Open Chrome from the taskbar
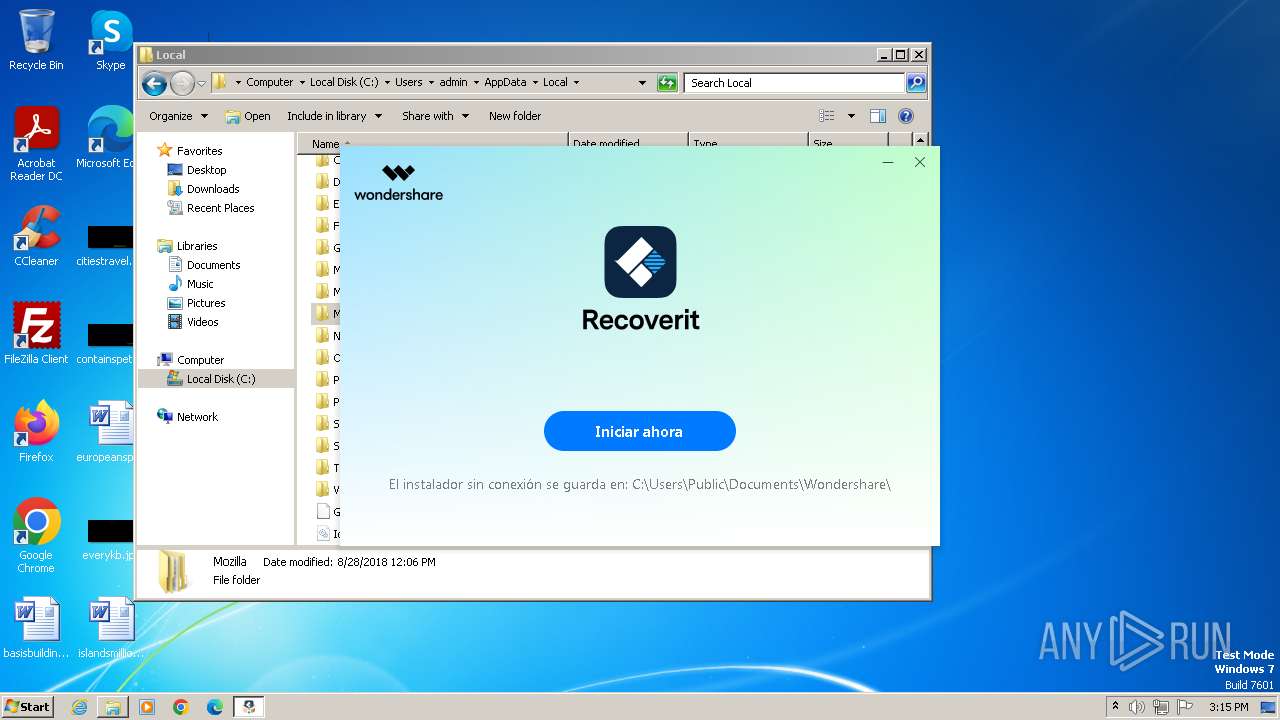This screenshot has width=1280, height=720. point(181,707)
